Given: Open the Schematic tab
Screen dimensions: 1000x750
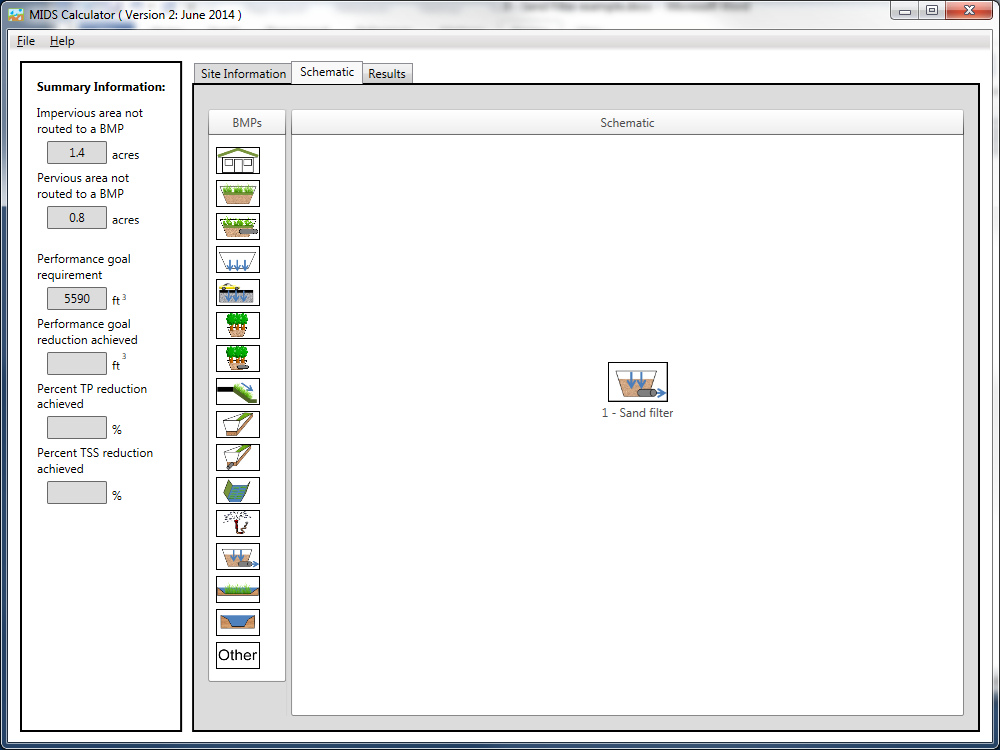Looking at the screenshot, I should pos(326,72).
